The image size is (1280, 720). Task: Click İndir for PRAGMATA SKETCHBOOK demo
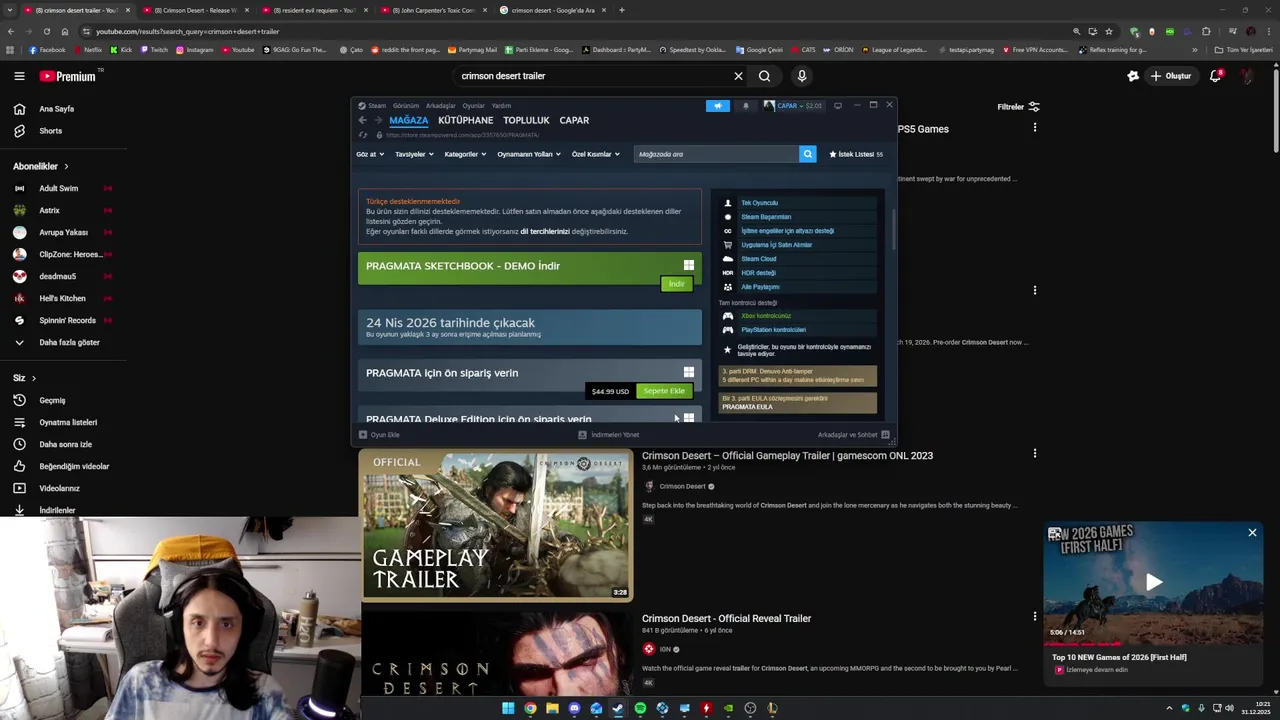[676, 284]
